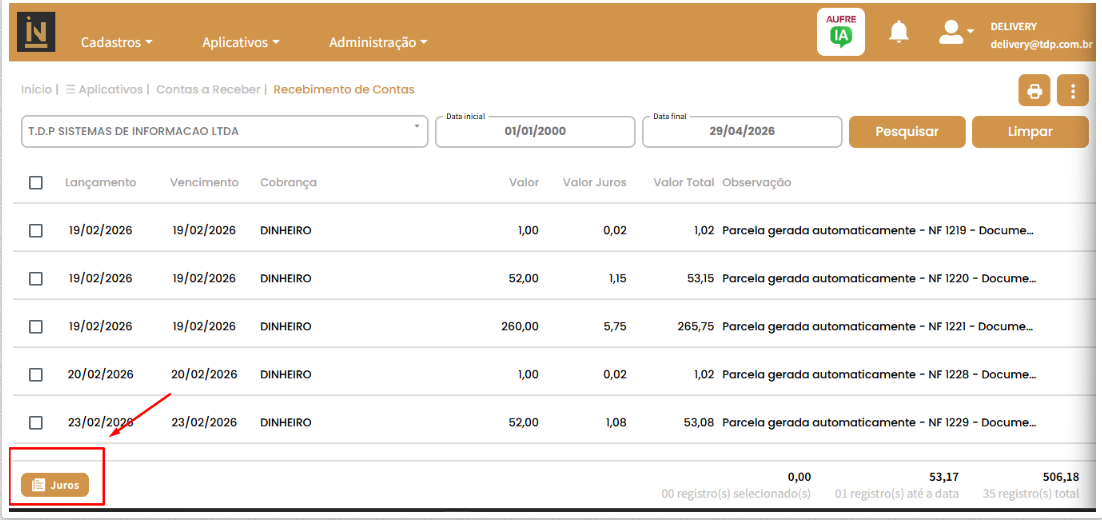Go to Contas a Receber breadcrumb

click(x=208, y=90)
